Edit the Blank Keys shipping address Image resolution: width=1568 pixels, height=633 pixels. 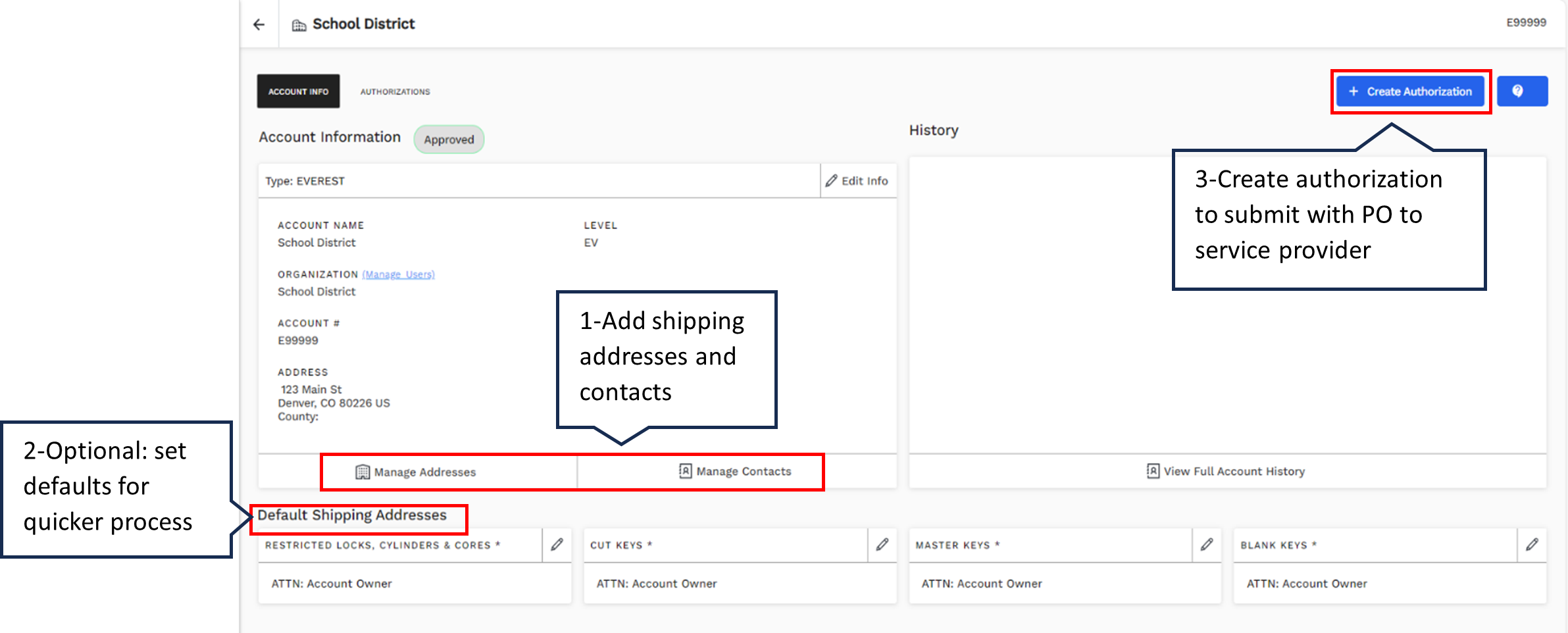coord(1532,544)
